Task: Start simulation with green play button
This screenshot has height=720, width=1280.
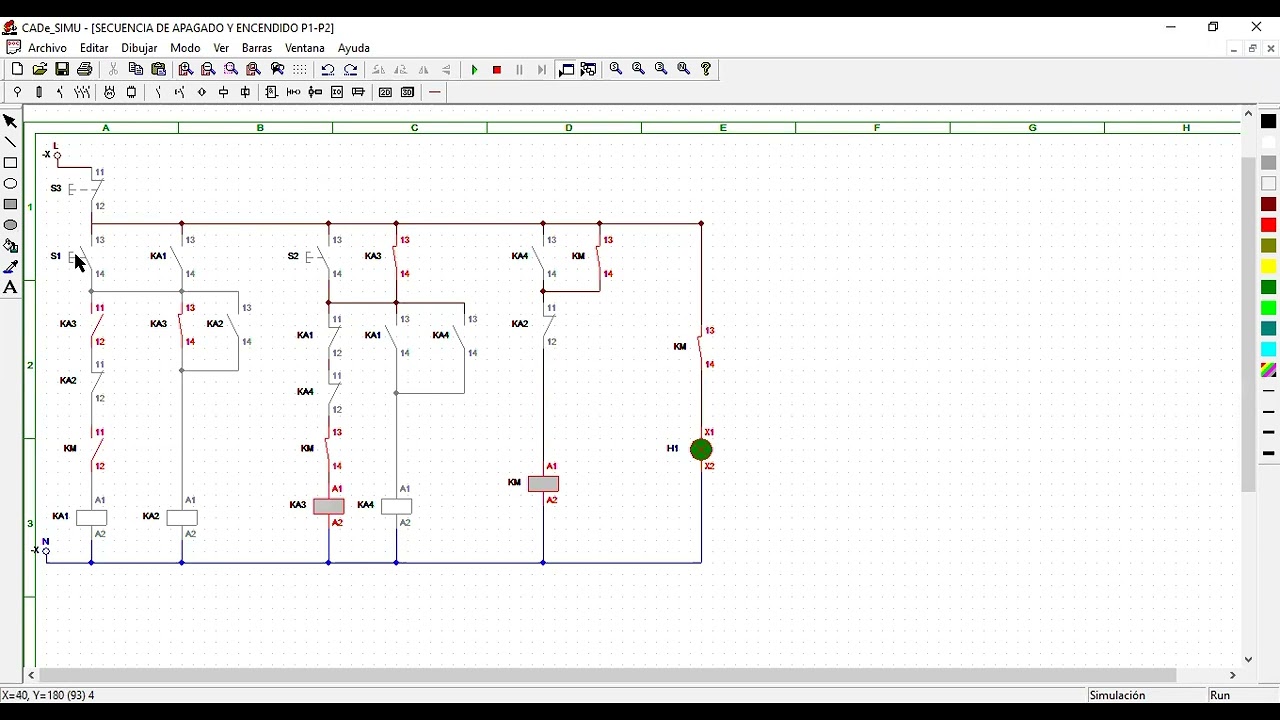Action: tap(474, 70)
